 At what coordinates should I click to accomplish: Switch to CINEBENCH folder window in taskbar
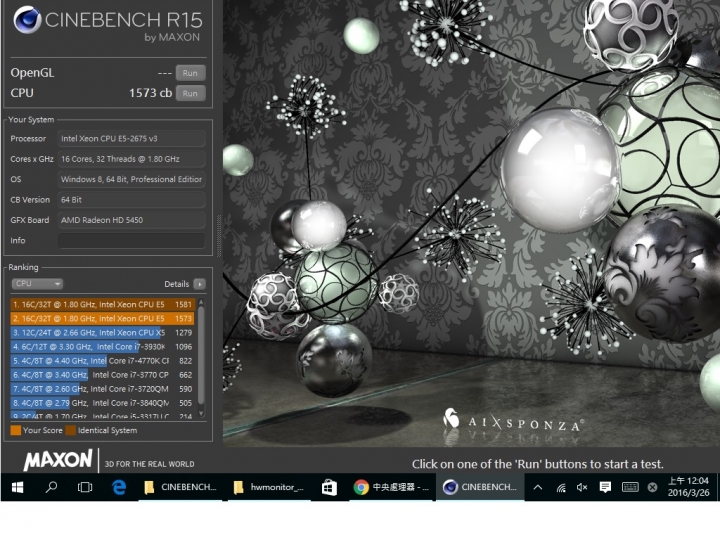180,487
